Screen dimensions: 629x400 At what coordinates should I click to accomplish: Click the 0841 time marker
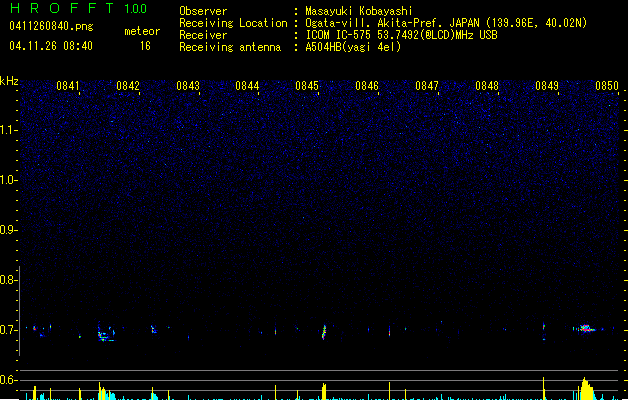click(x=68, y=86)
